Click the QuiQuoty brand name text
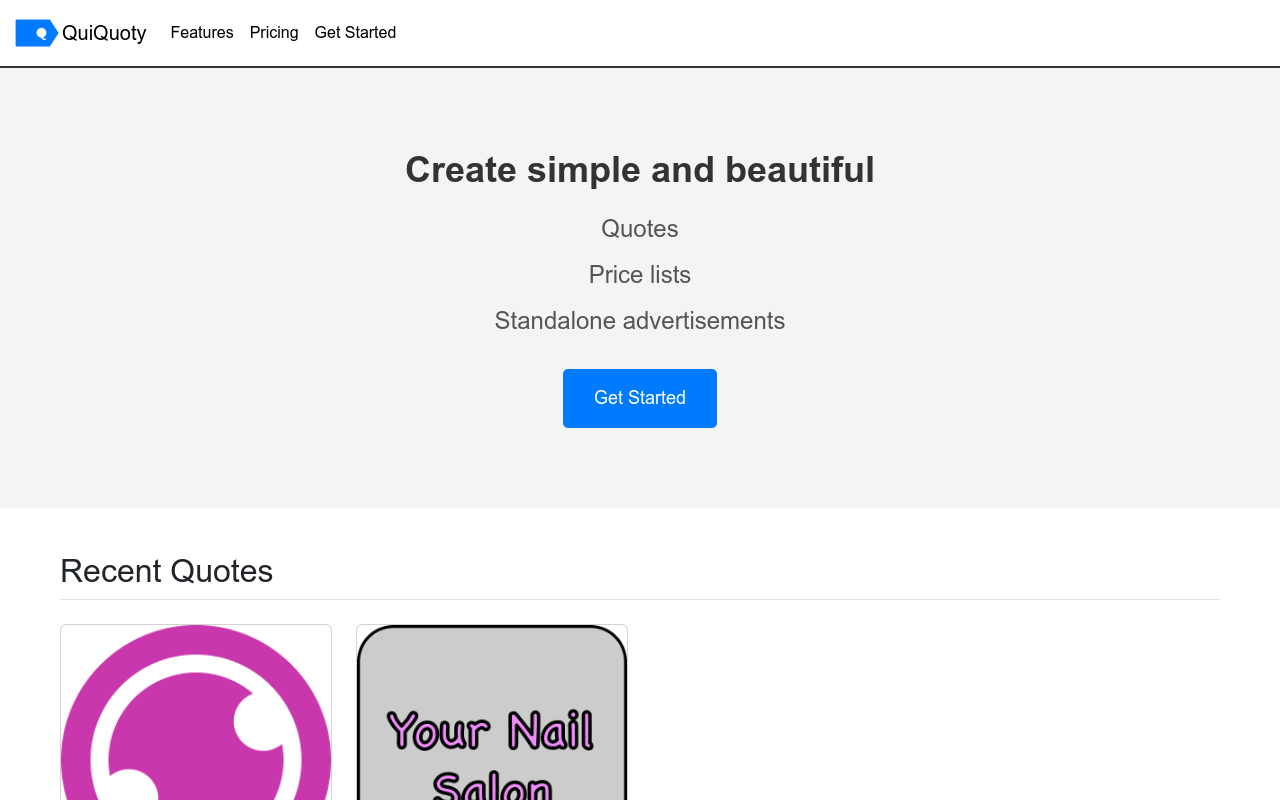Image resolution: width=1280 pixels, height=800 pixels. (104, 33)
